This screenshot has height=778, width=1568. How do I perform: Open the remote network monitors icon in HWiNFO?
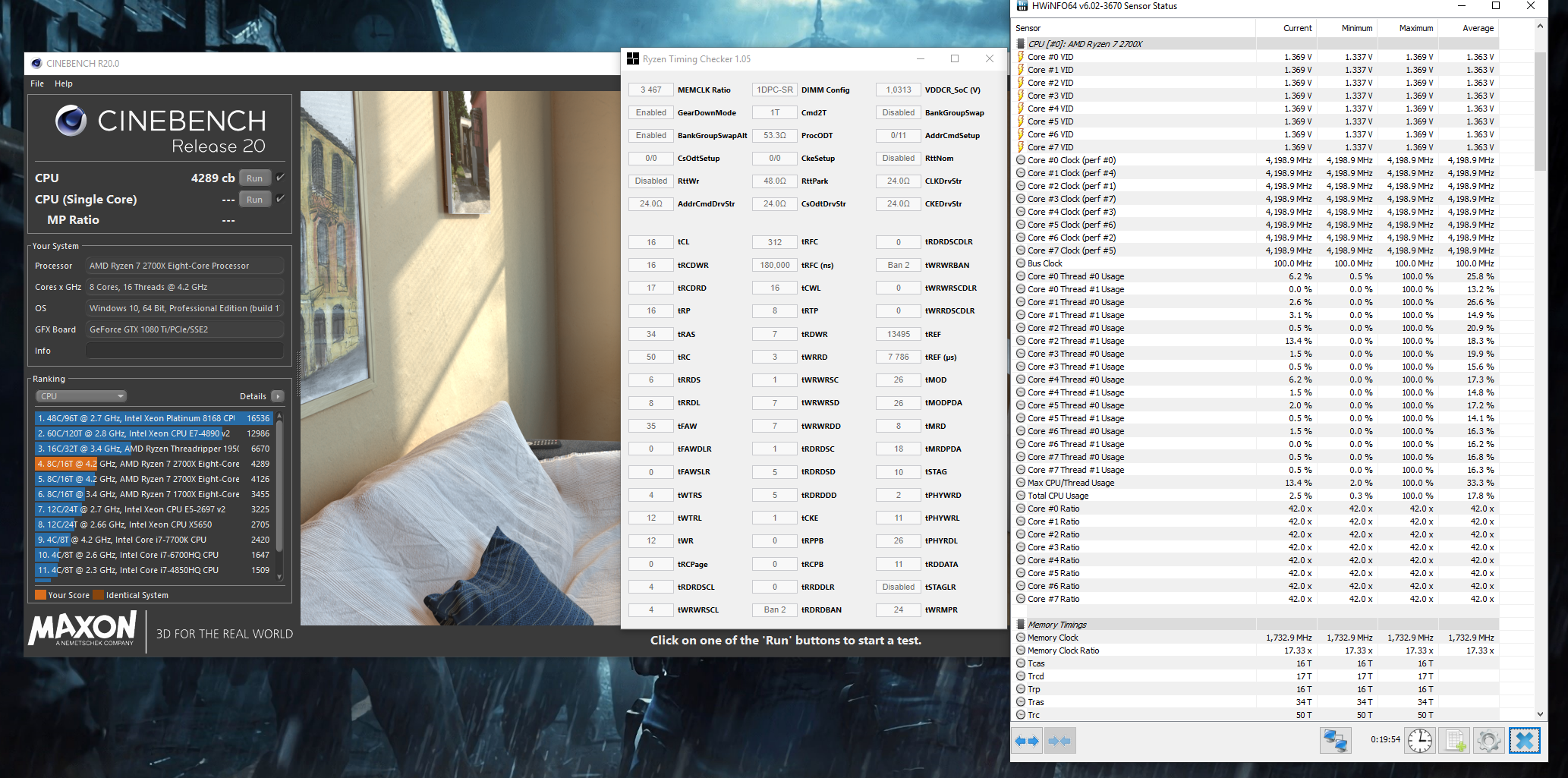(1335, 740)
